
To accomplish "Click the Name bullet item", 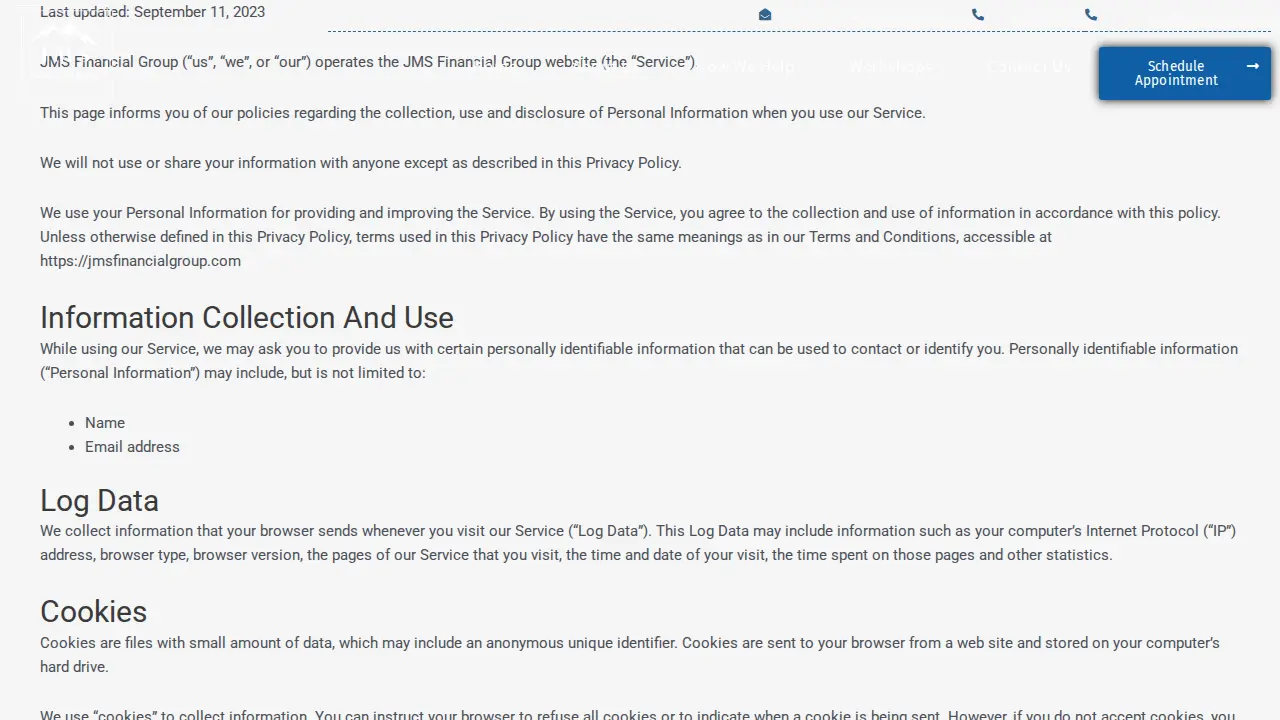I will (105, 423).
